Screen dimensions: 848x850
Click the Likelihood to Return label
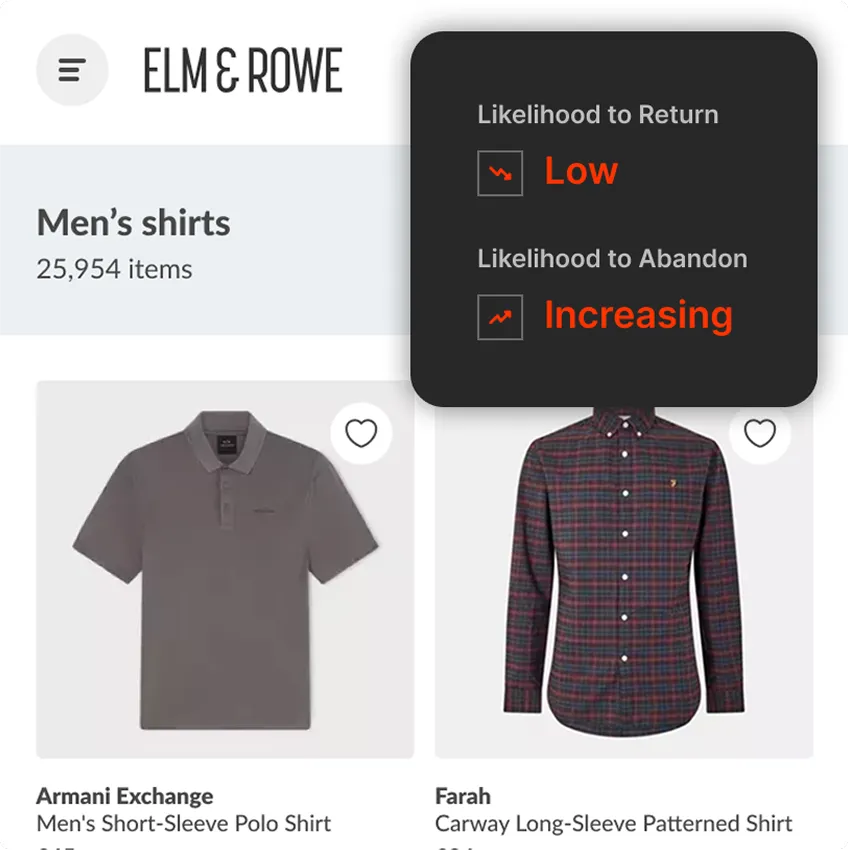pyautogui.click(x=598, y=114)
